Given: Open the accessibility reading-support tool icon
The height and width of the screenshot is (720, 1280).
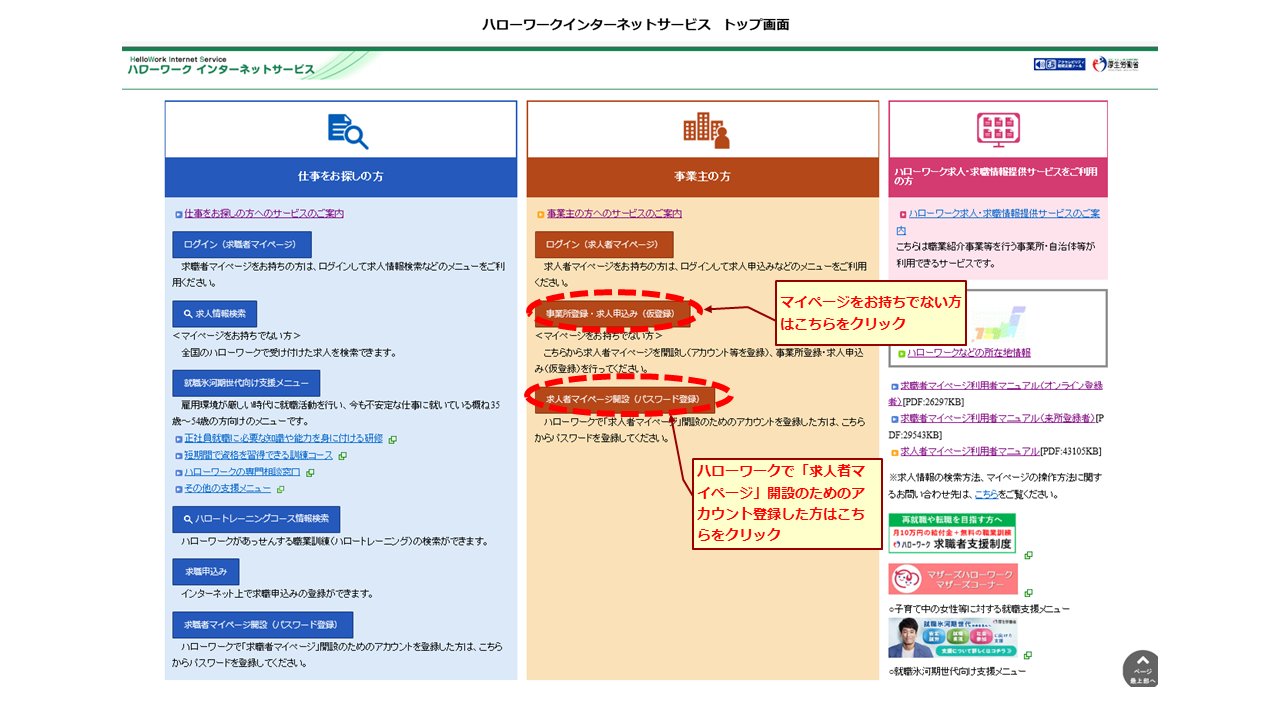Looking at the screenshot, I should click(x=1059, y=64).
